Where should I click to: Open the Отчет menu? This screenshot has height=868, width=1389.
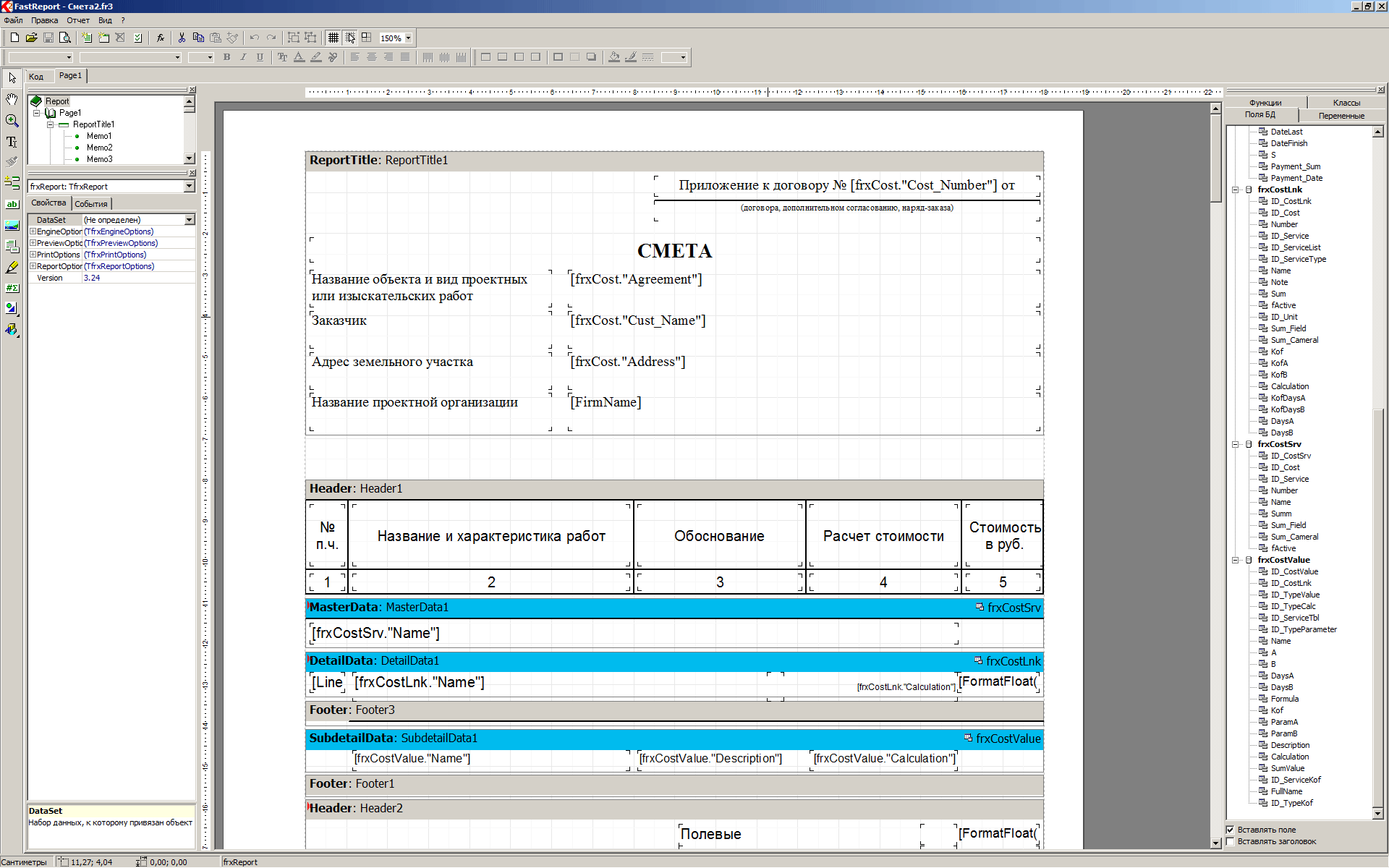pos(78,20)
